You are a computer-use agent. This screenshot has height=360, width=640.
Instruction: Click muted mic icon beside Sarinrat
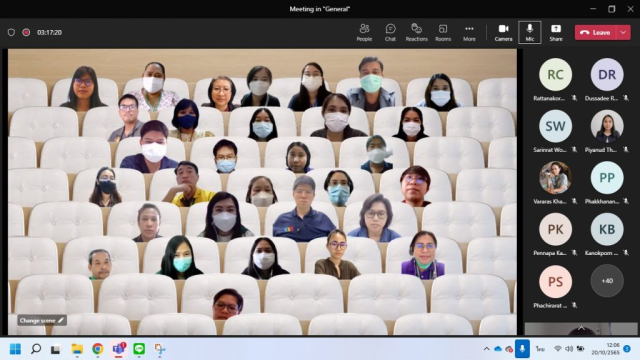574,150
